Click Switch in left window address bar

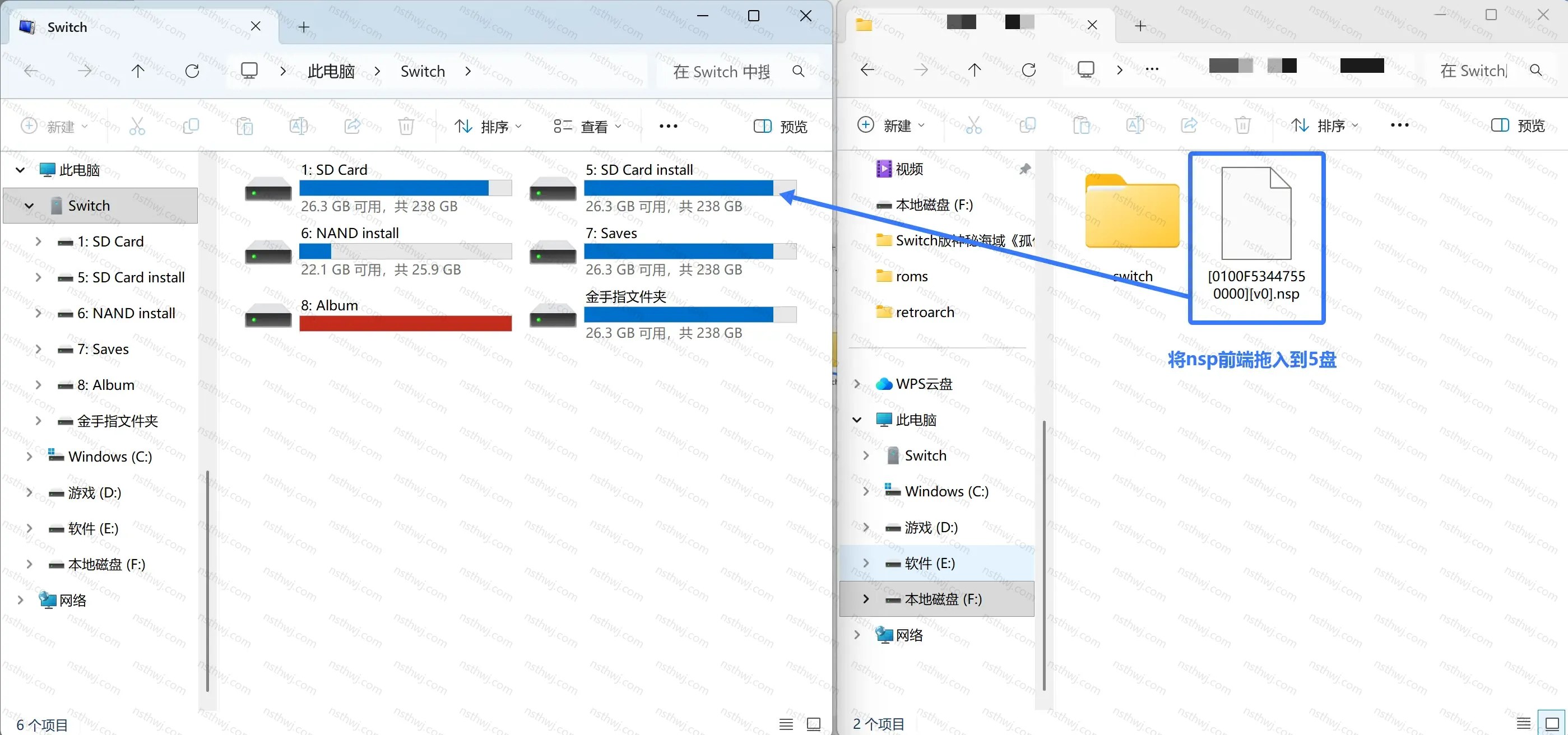point(423,71)
